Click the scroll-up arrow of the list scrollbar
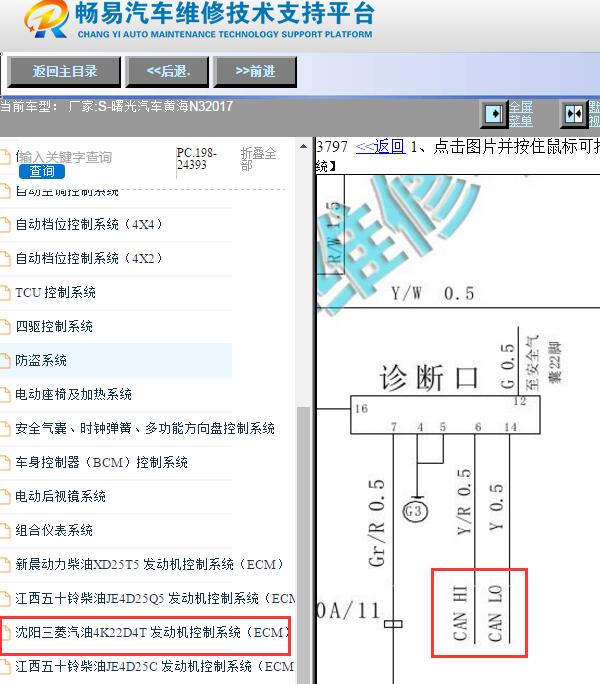Image resolution: width=600 pixels, height=684 pixels. [x=303, y=147]
